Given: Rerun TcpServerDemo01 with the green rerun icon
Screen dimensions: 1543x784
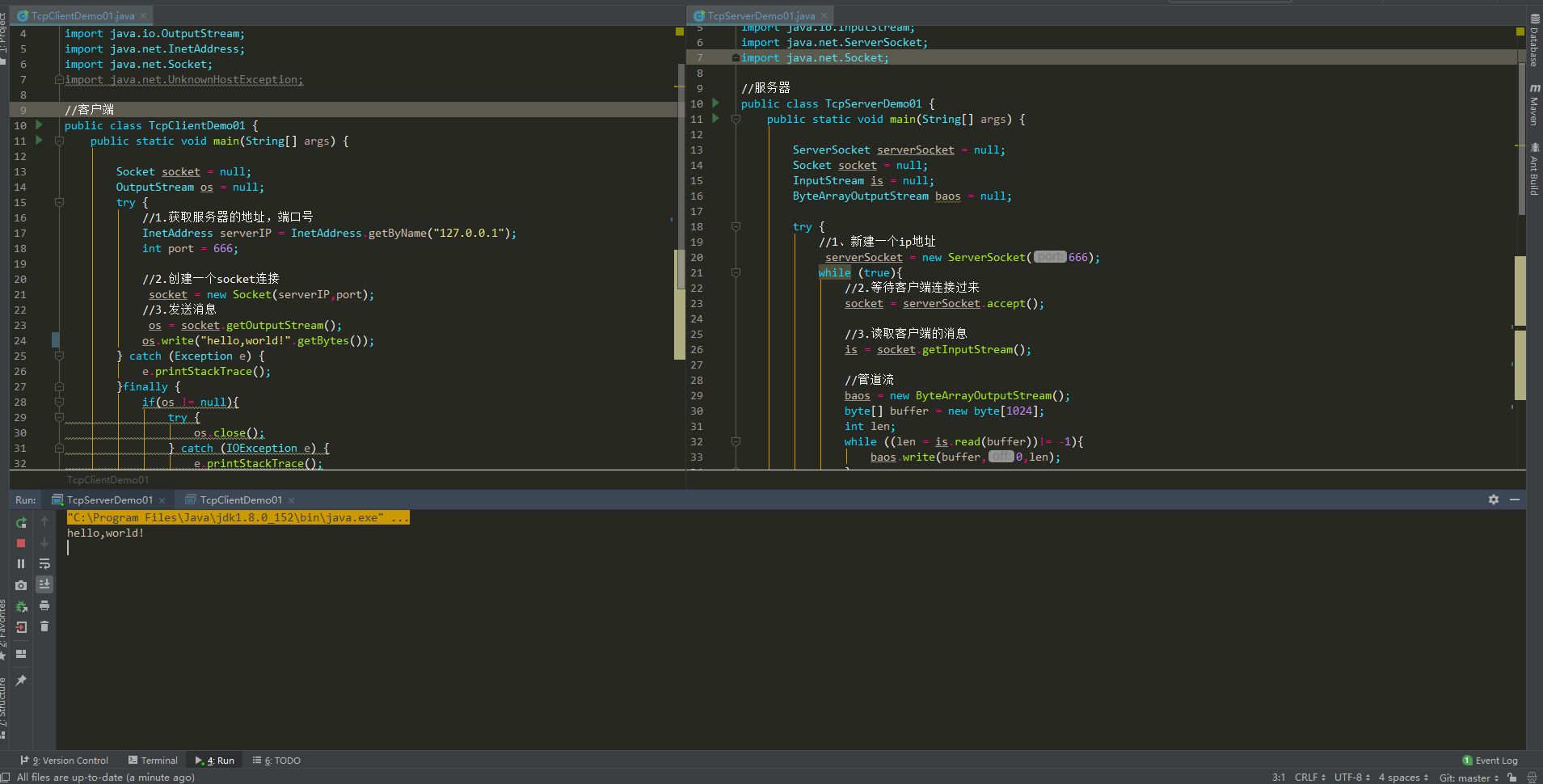Looking at the screenshot, I should [x=21, y=523].
